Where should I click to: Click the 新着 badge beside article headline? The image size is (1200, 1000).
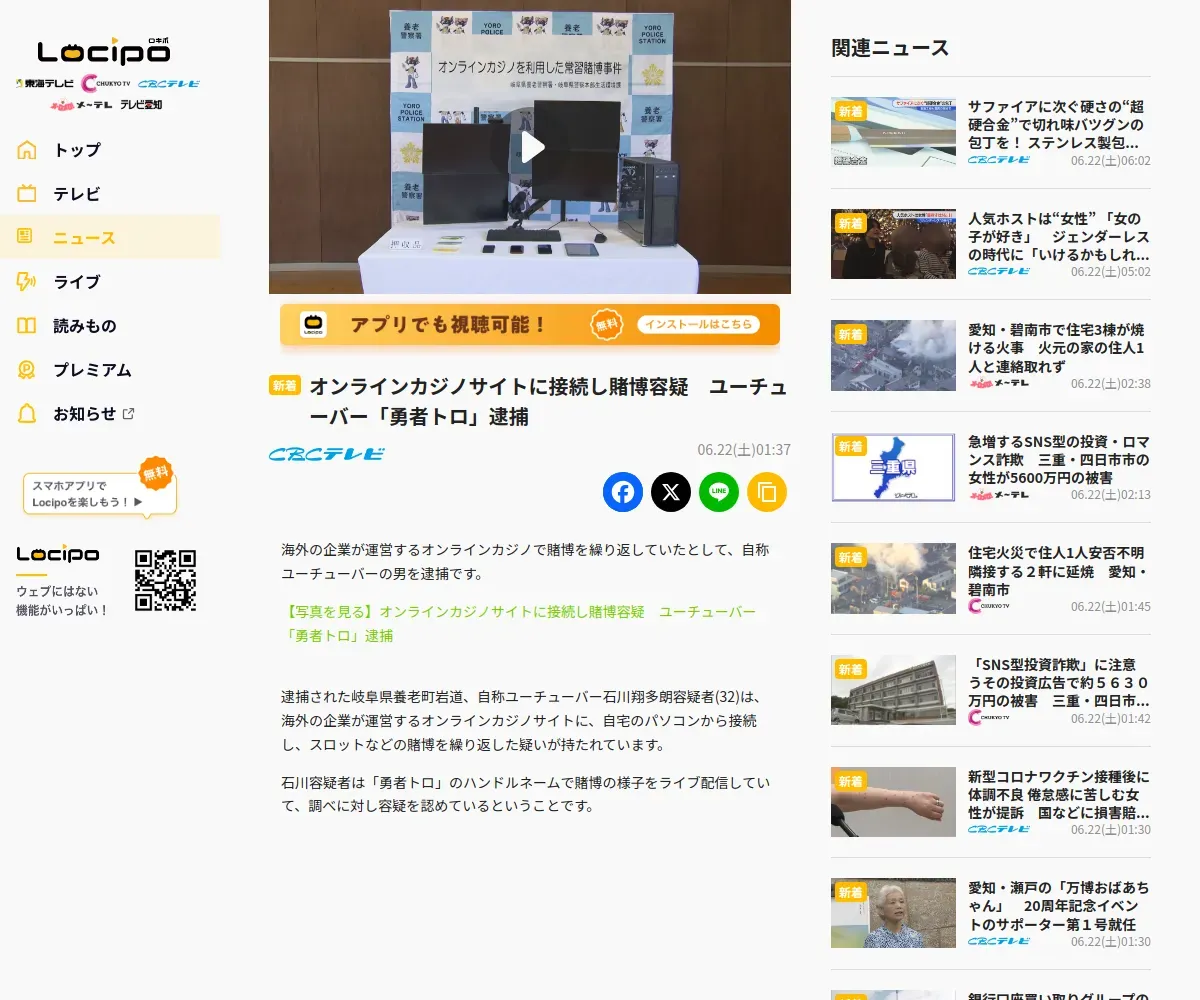tap(285, 386)
